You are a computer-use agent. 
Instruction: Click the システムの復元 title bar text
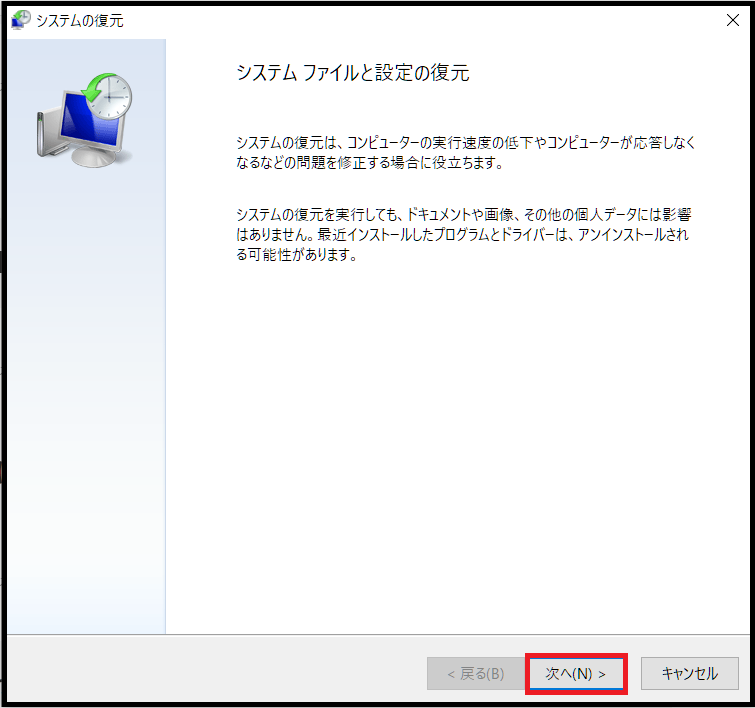point(80,20)
